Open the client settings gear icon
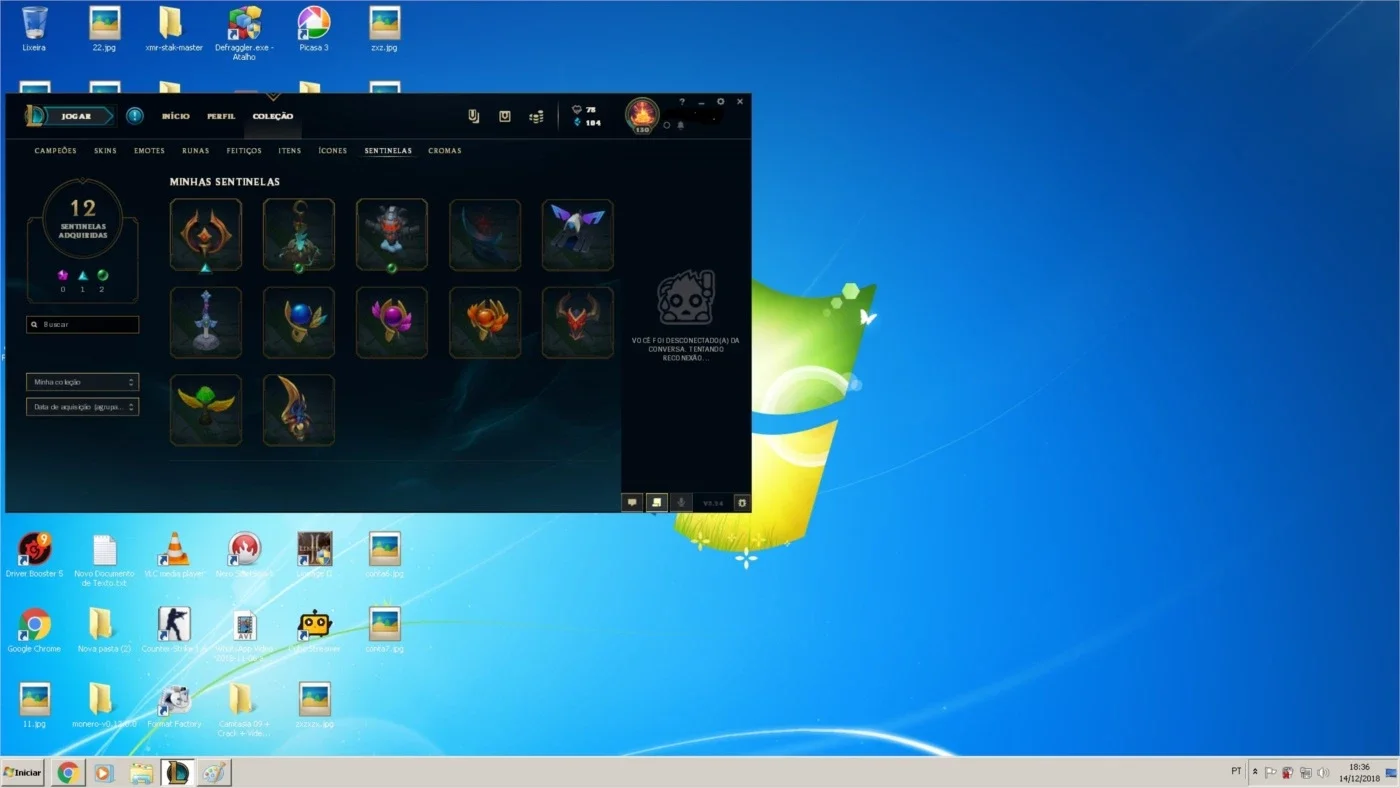The width and height of the screenshot is (1400, 788). coord(721,102)
